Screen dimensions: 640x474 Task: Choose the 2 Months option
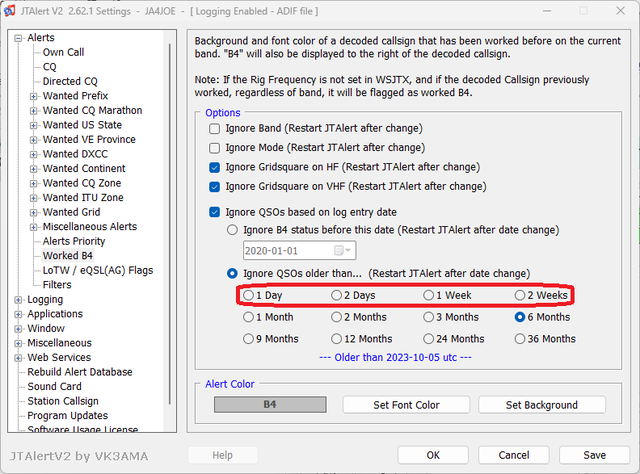click(x=336, y=317)
